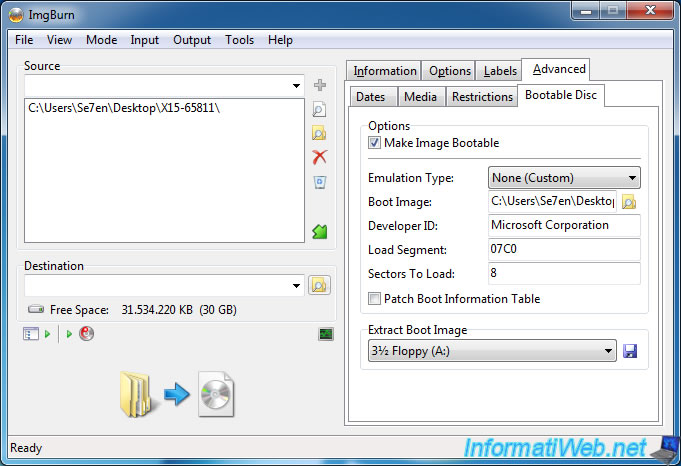Open the Destination dropdown list
The height and width of the screenshot is (466, 681).
(x=296, y=285)
